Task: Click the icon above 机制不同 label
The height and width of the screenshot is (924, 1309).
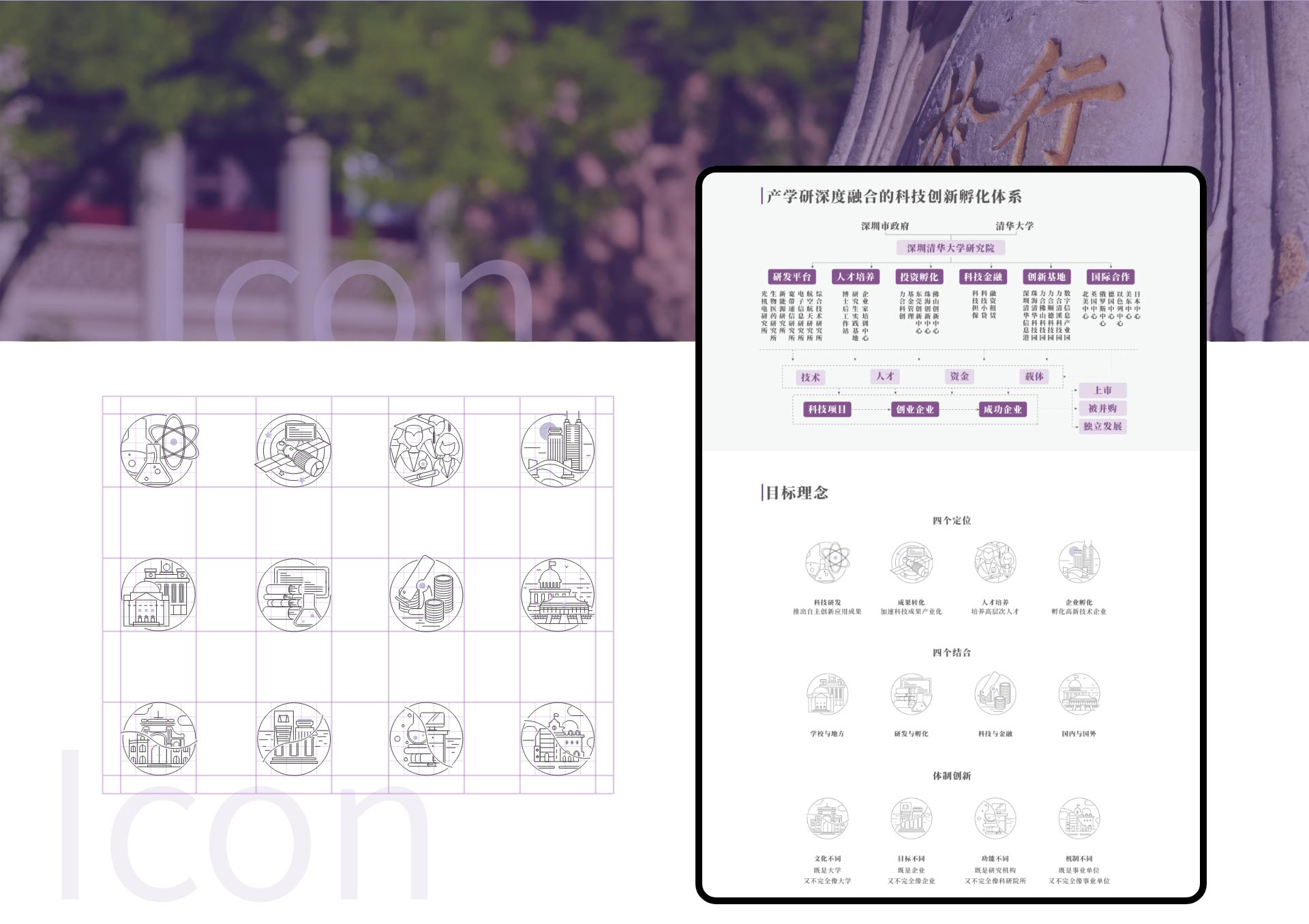Action: pos(1079,818)
